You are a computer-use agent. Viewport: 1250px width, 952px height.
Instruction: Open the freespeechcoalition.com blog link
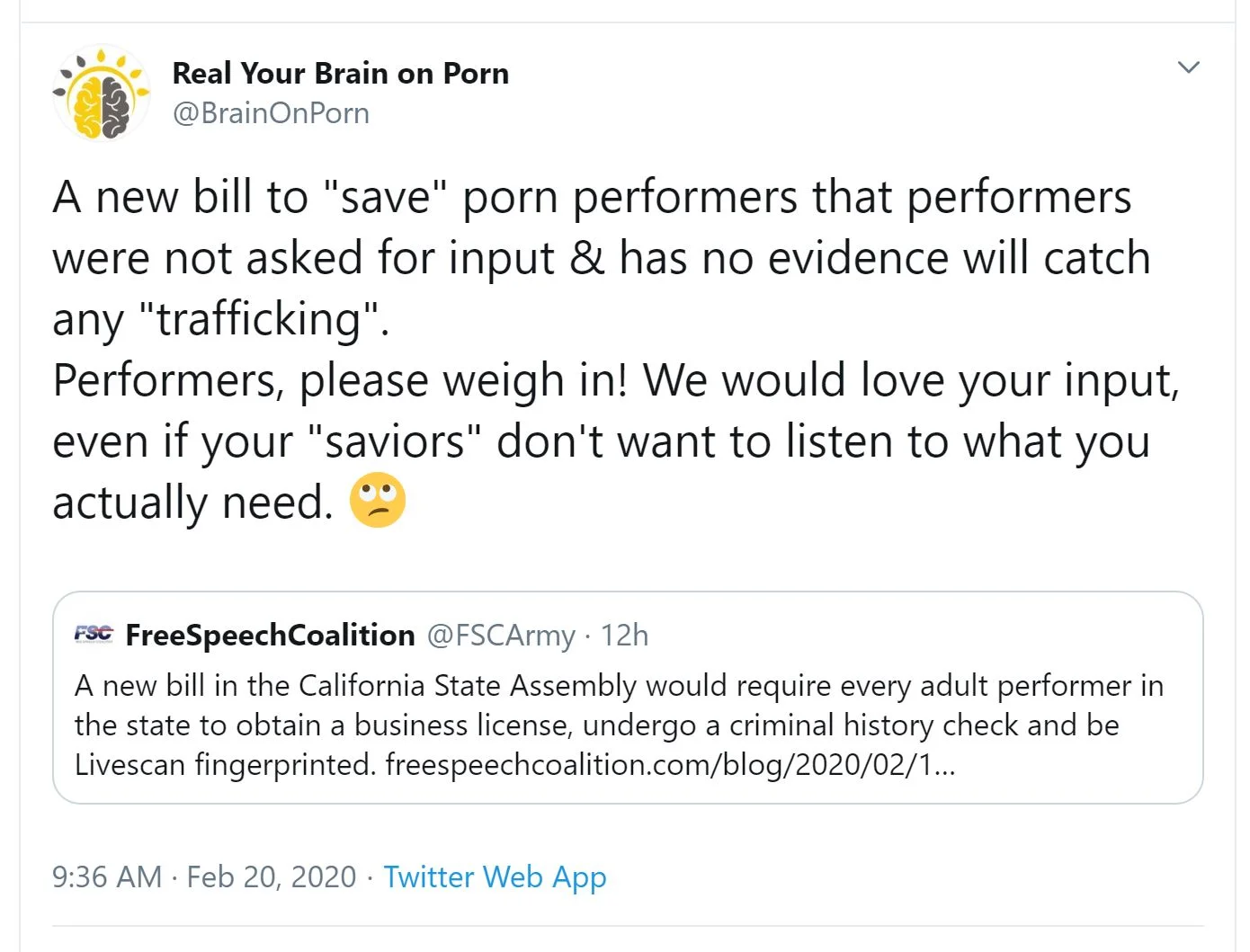(x=669, y=764)
